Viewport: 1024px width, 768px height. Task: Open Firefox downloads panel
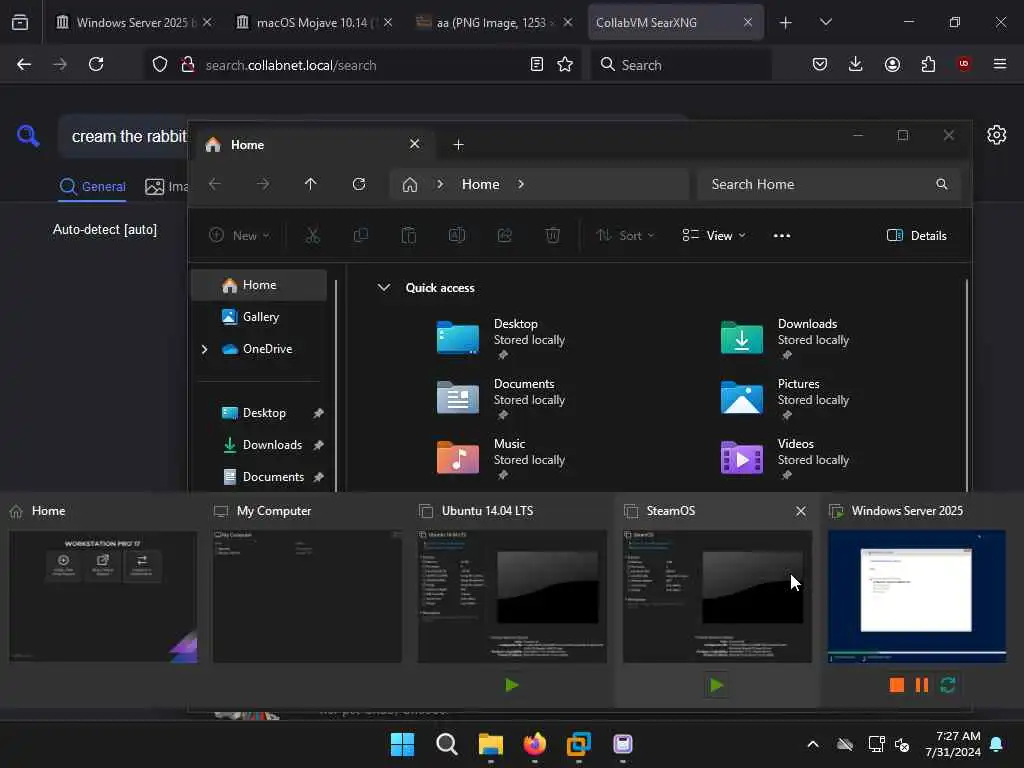click(856, 64)
